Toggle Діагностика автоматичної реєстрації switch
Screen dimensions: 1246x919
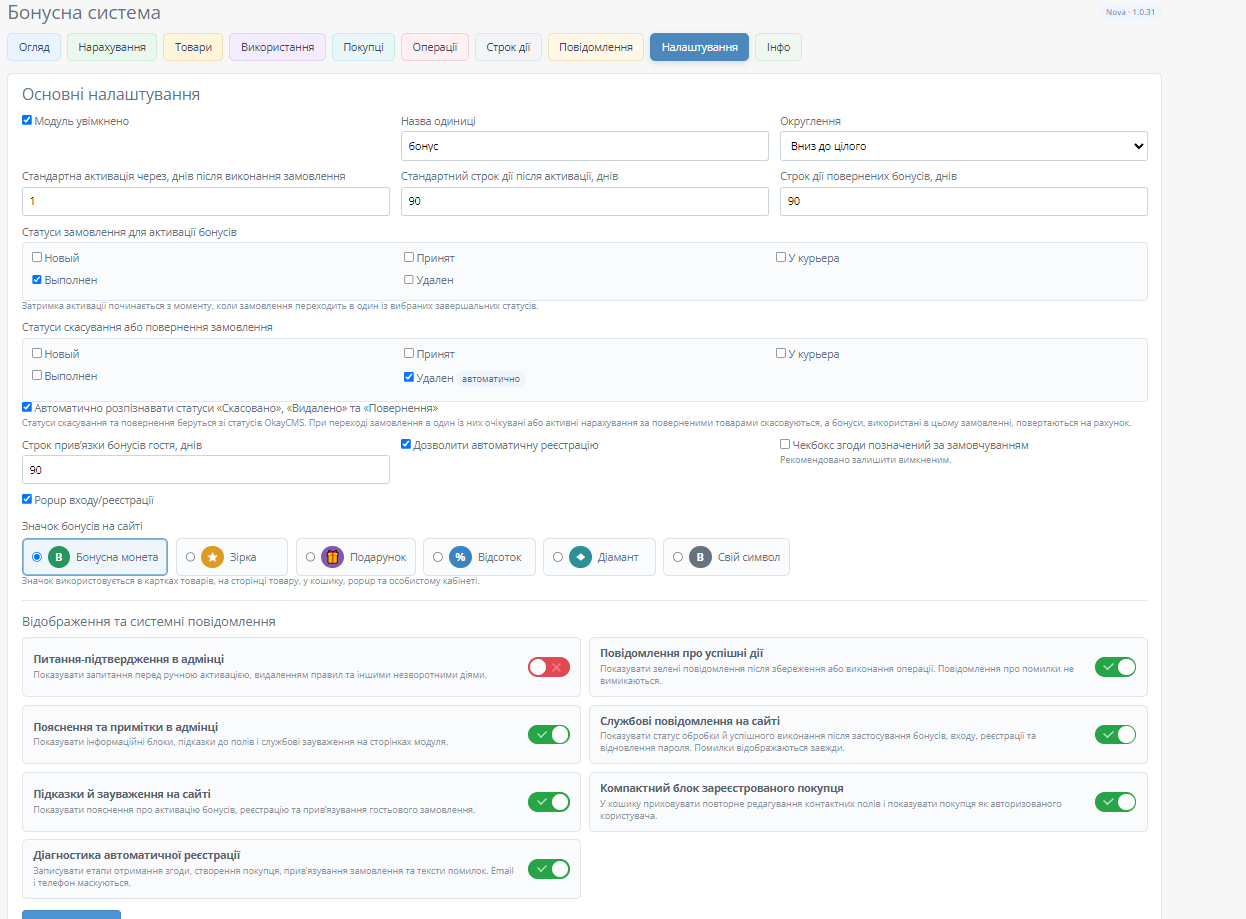point(549,869)
